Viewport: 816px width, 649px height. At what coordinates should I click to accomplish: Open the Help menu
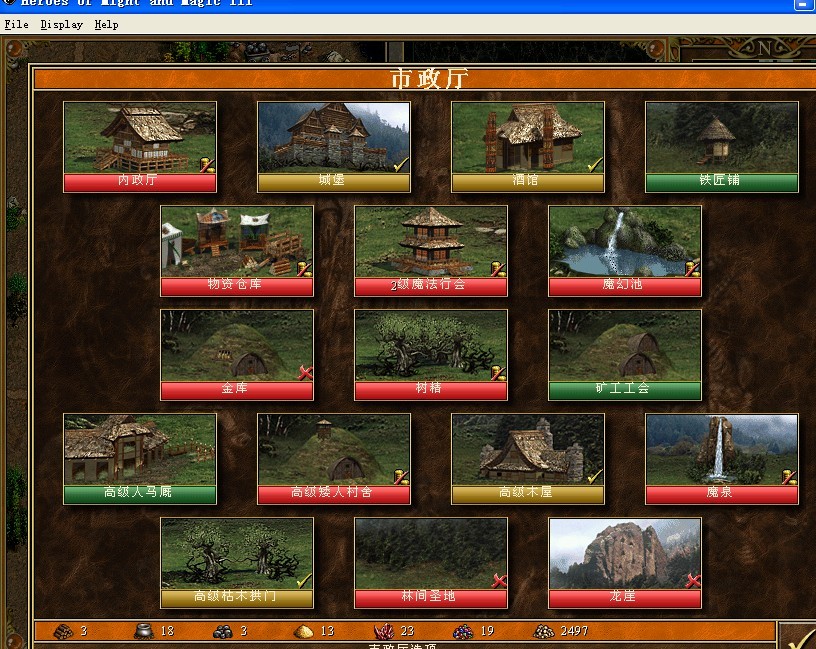tap(106, 24)
